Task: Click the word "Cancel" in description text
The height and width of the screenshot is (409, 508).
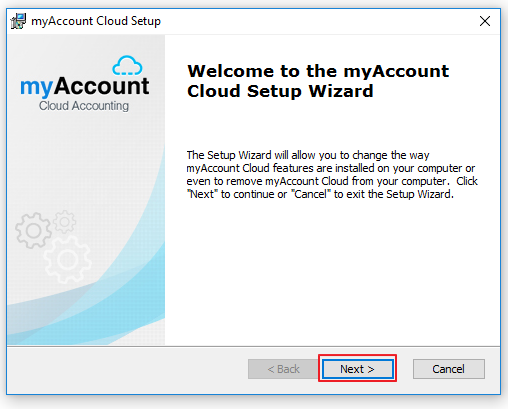Action: 311,194
